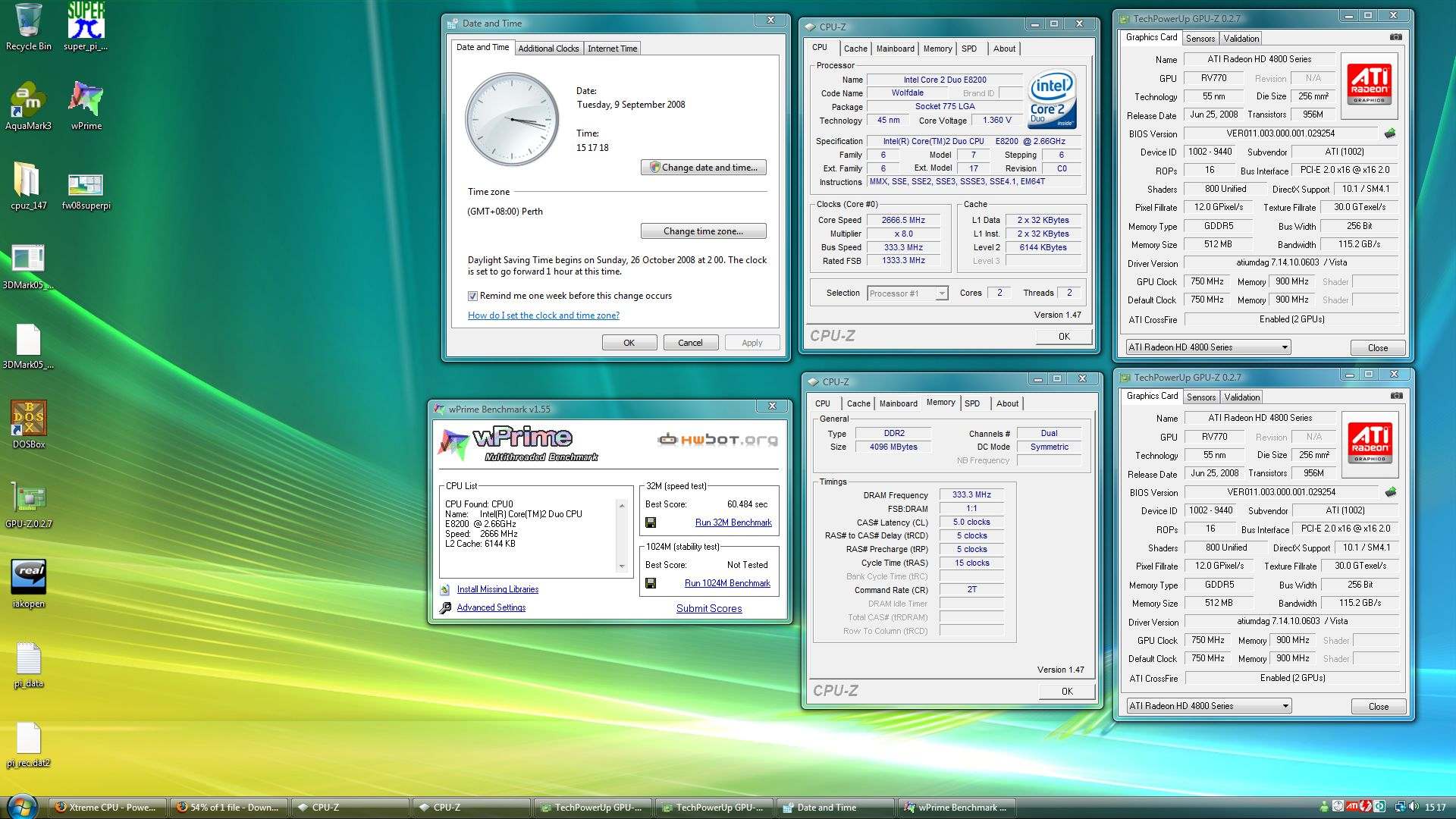Viewport: 1456px width, 819px height.
Task: Click the ATI Radeon logo in top GPU-Z
Action: point(1369,86)
